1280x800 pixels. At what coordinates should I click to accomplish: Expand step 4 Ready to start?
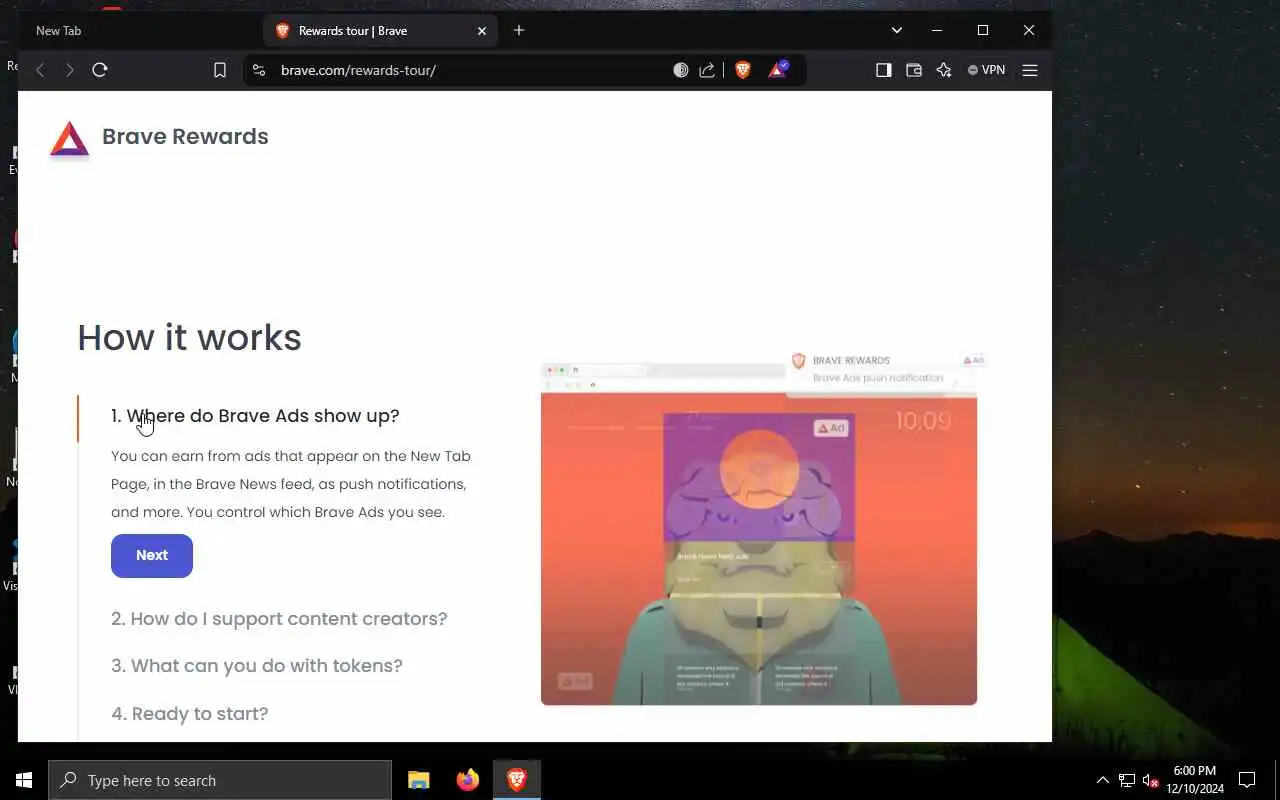[190, 714]
